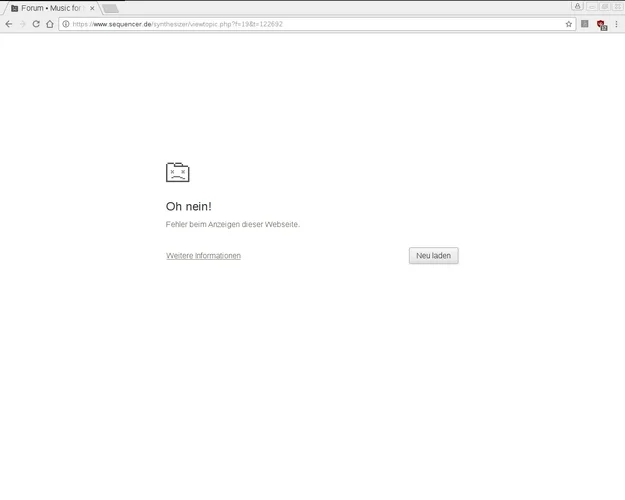Click the Neu laden button

point(433,256)
